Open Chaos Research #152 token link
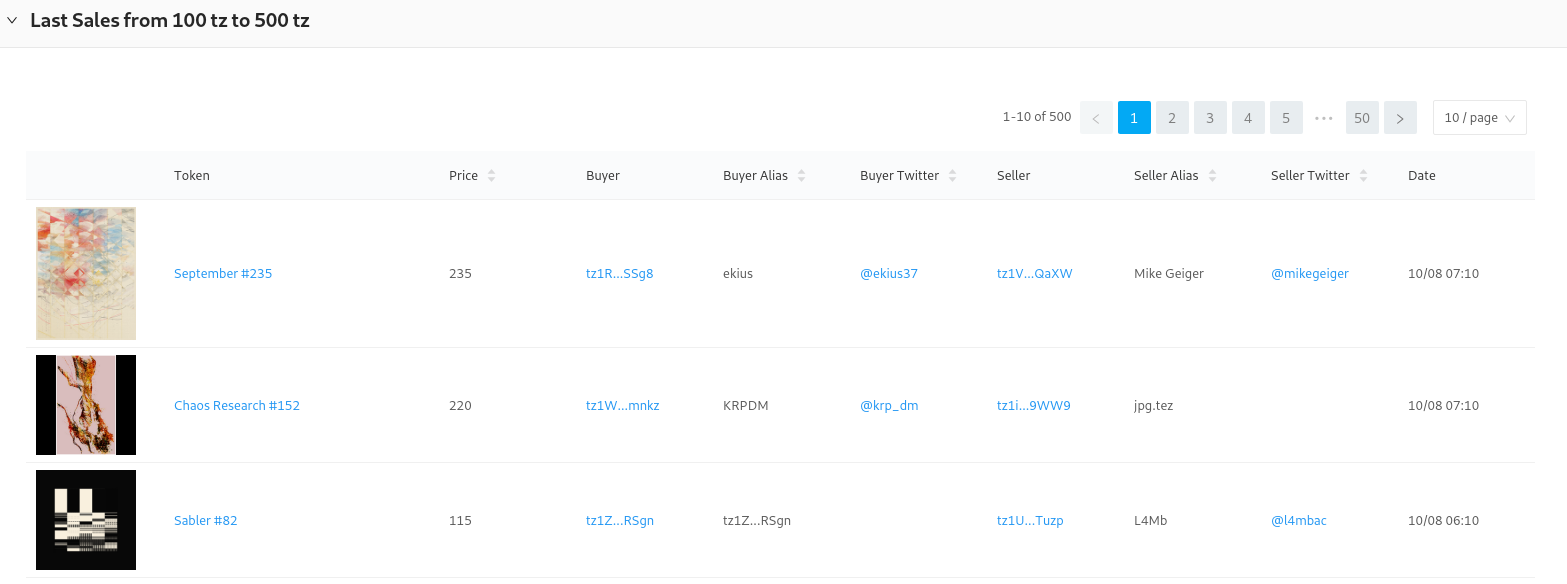 tap(237, 406)
